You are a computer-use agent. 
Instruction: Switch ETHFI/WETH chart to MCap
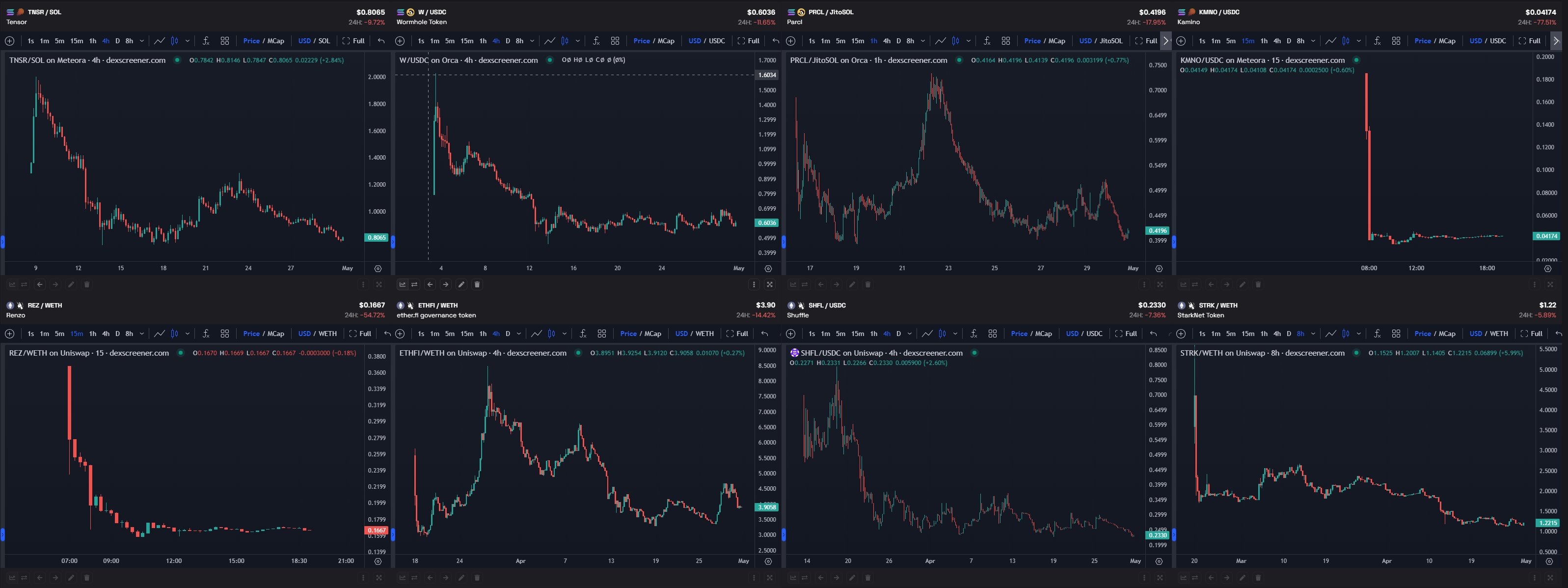pos(653,334)
